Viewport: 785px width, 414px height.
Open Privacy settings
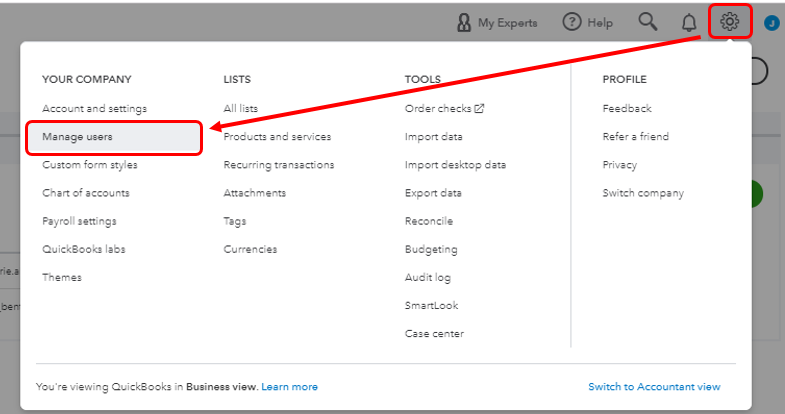[620, 165]
